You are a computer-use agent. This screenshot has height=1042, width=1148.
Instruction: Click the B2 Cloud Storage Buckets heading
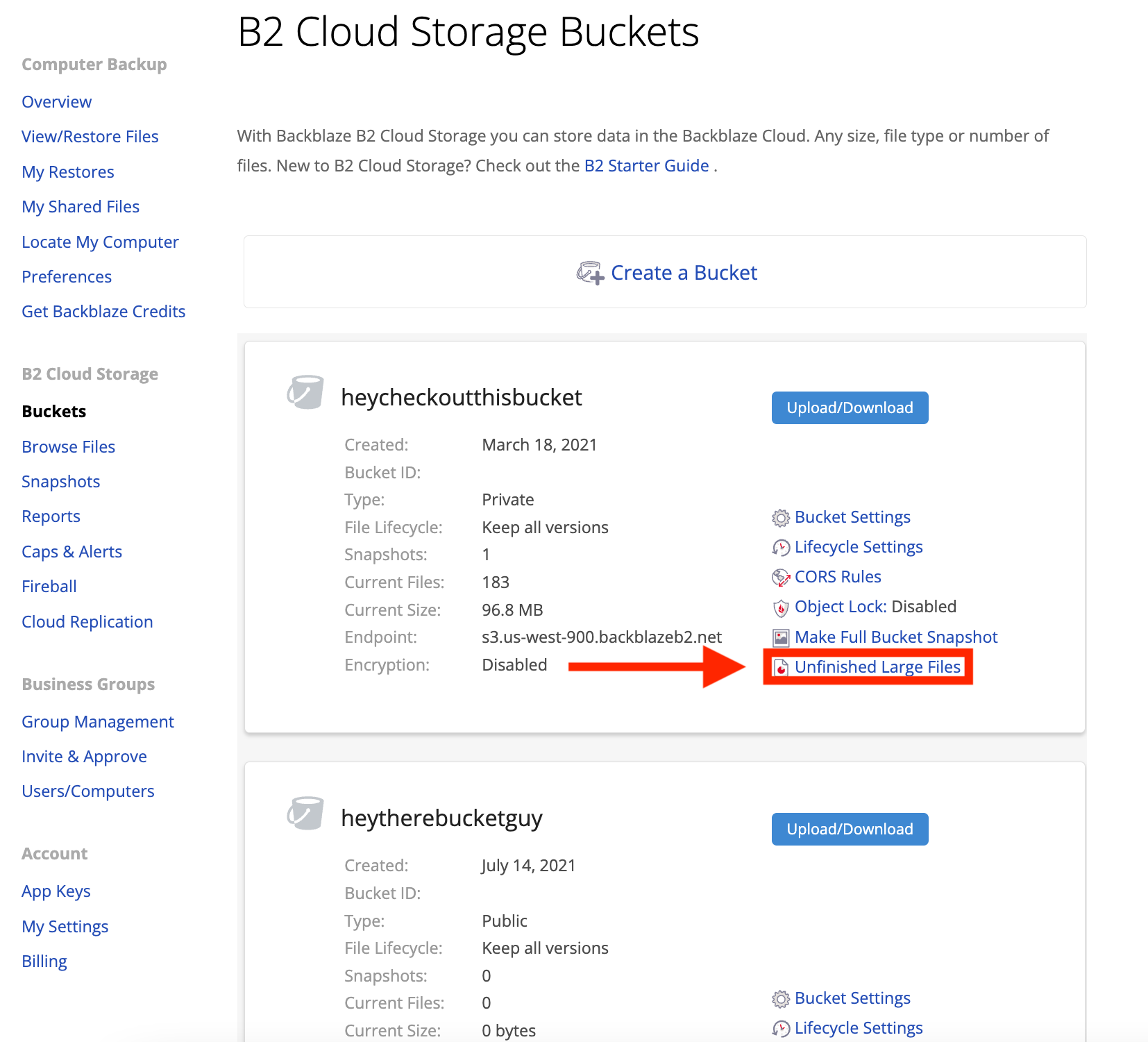pos(468,32)
